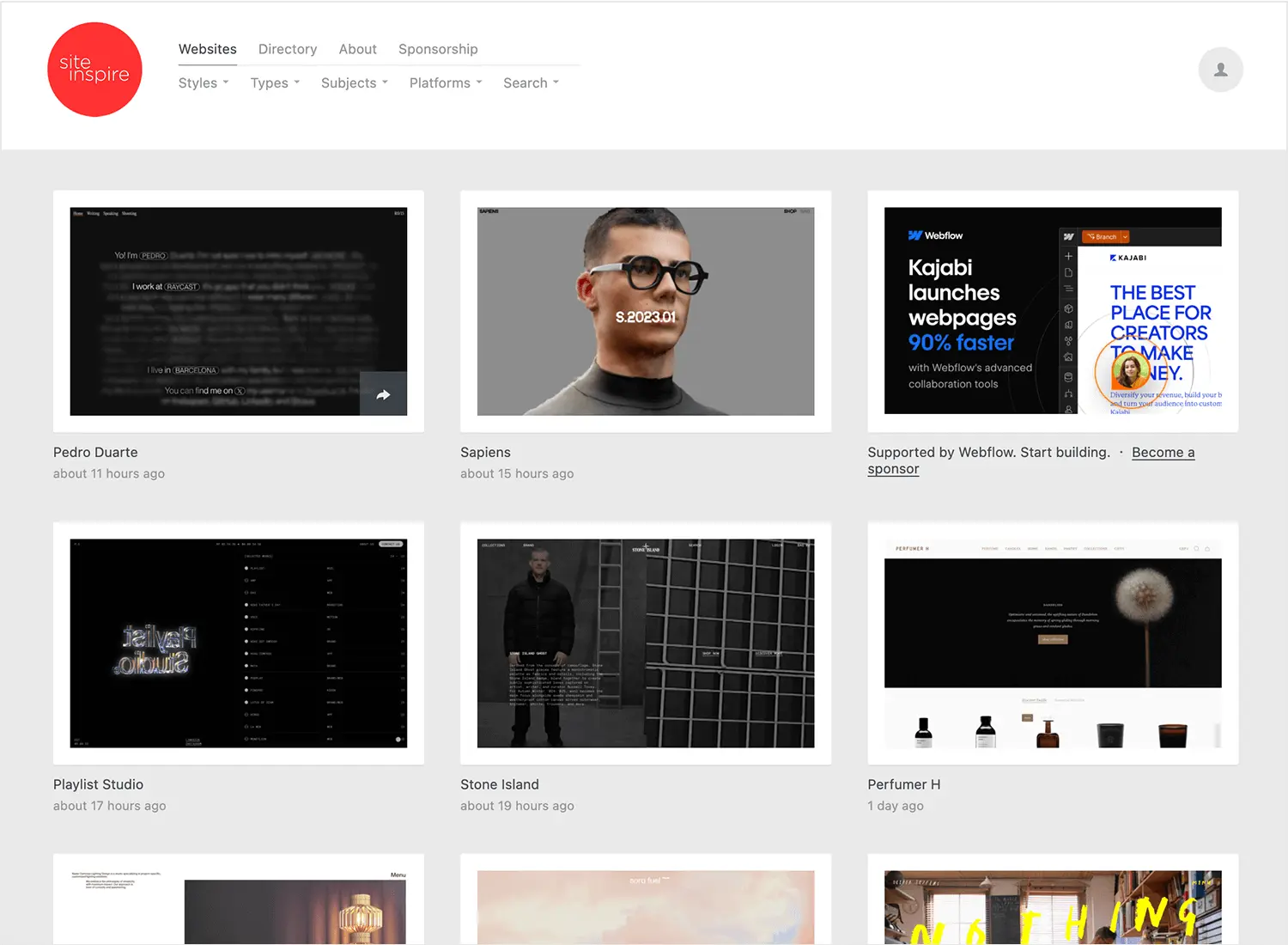
Task: Follow the Become a sponsor link
Action: coord(1163,453)
